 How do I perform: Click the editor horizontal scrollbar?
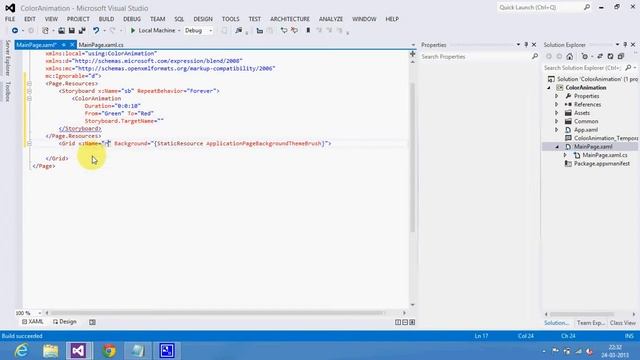point(218,313)
